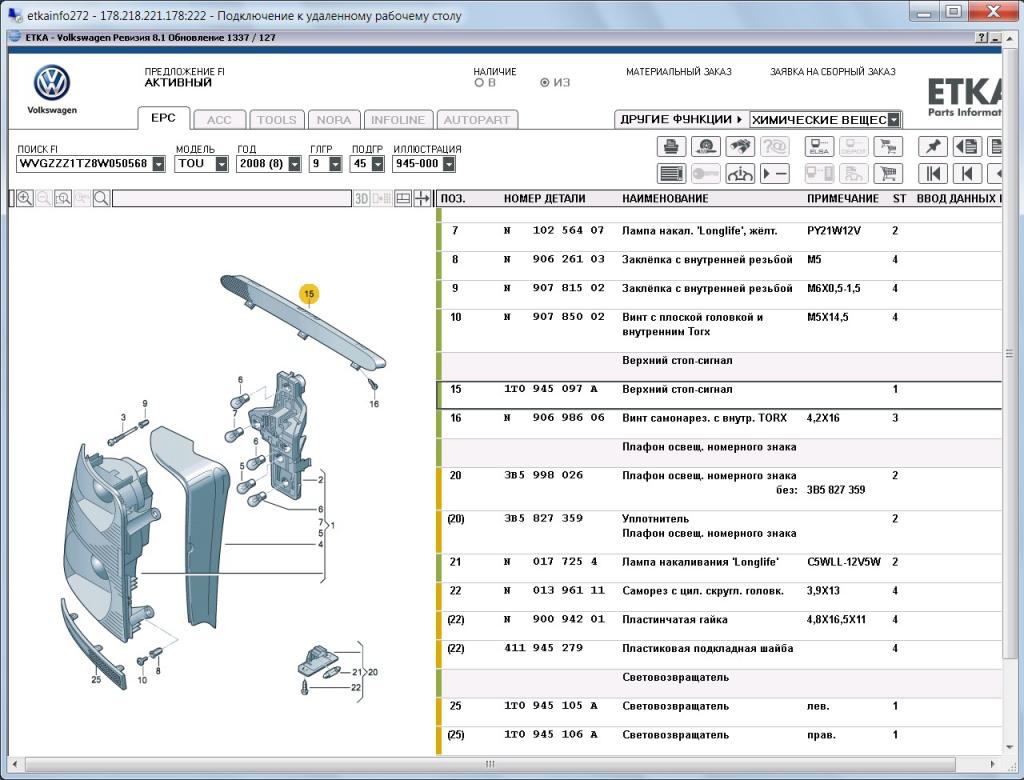Click ЗАЯВКА НА СБОРНЫЙ ЗАКАЗ label
The height and width of the screenshot is (780, 1024).
coord(833,72)
